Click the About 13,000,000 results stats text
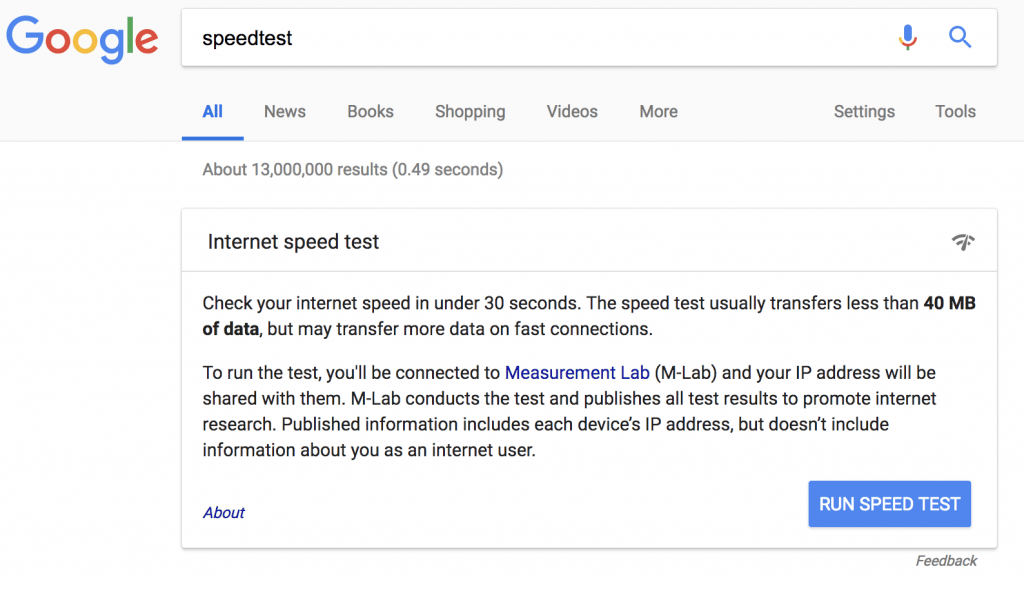 coord(353,170)
